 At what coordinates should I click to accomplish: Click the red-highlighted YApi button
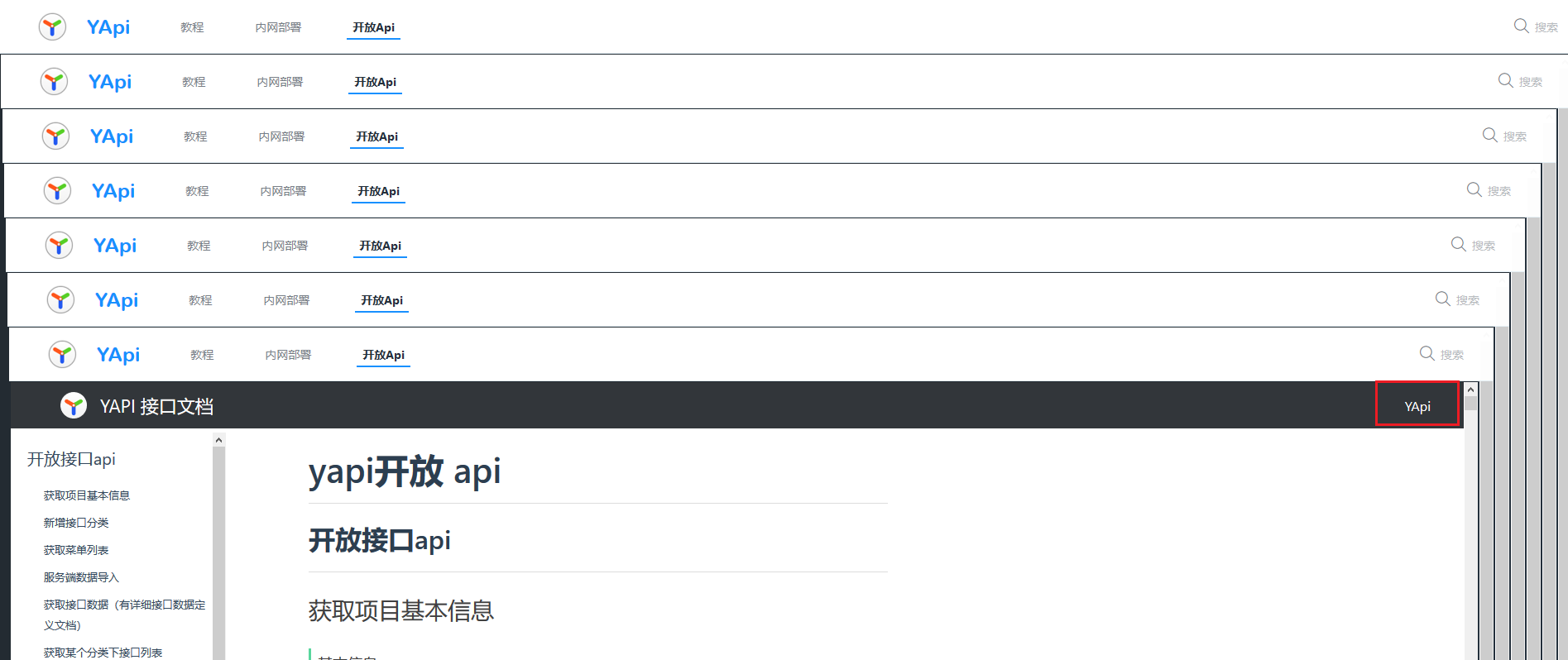(x=1417, y=405)
